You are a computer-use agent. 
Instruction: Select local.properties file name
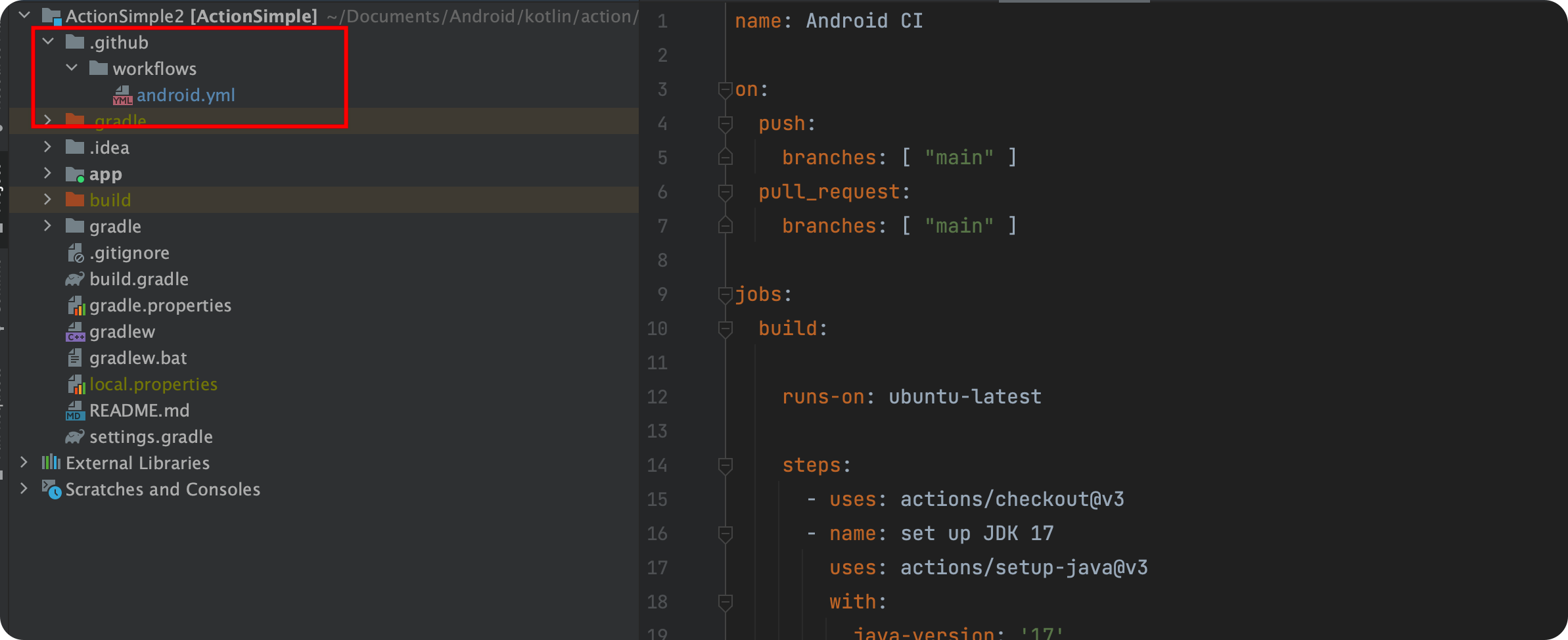tap(154, 384)
